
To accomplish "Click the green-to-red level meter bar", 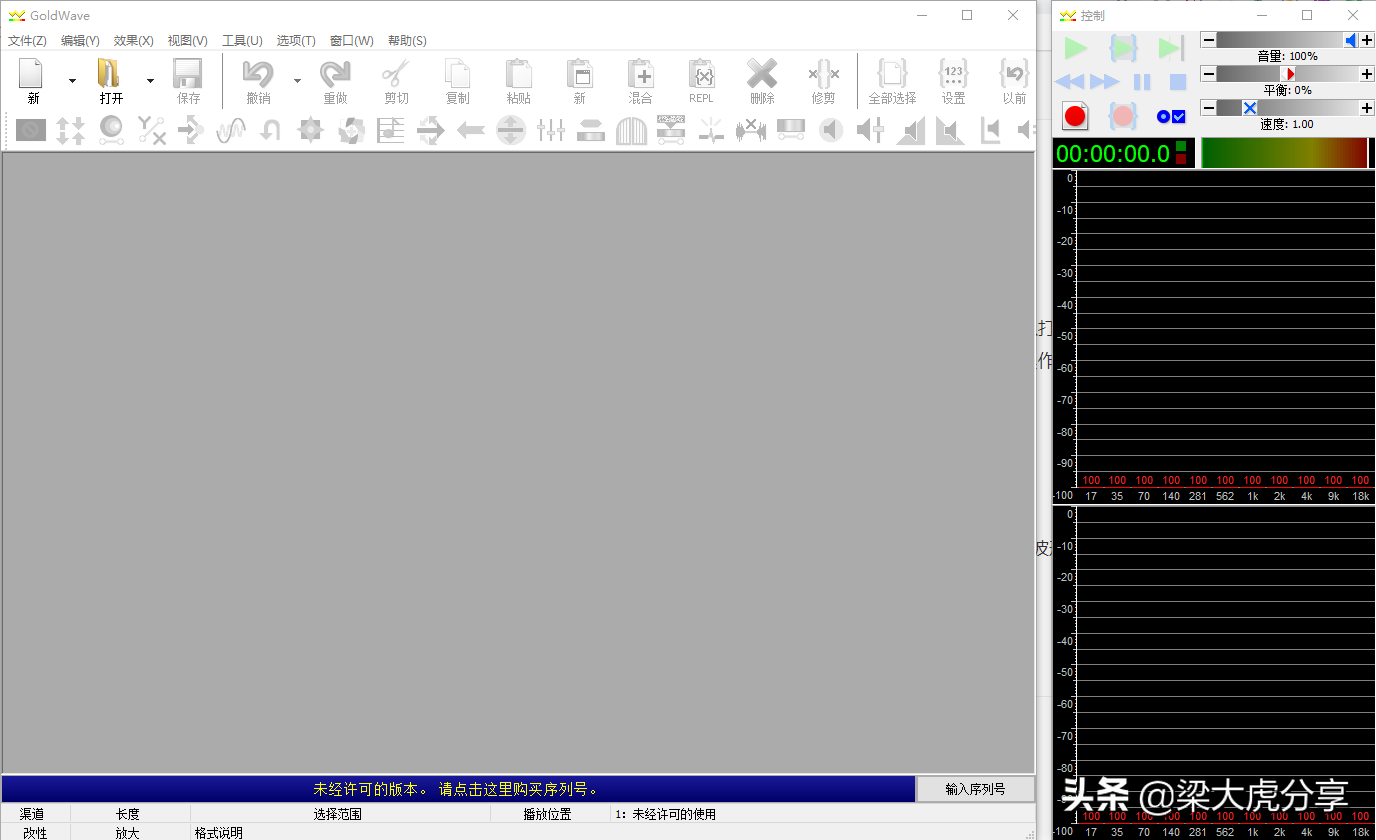I will (1284, 153).
